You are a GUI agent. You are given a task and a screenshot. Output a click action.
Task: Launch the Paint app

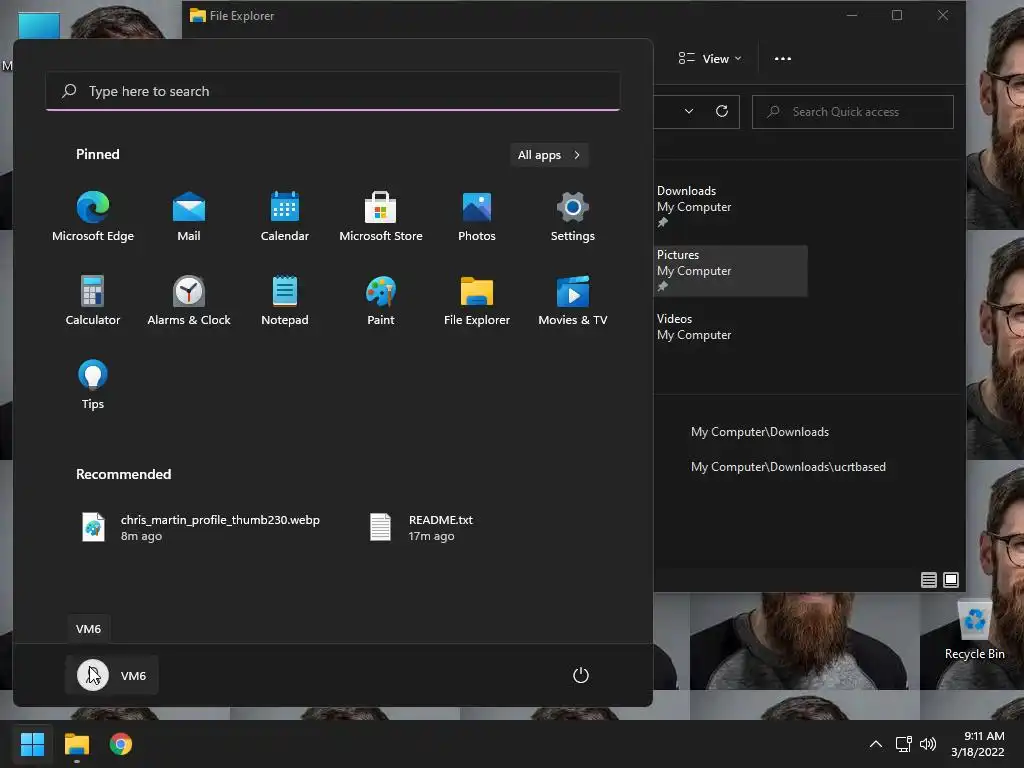[x=381, y=300]
